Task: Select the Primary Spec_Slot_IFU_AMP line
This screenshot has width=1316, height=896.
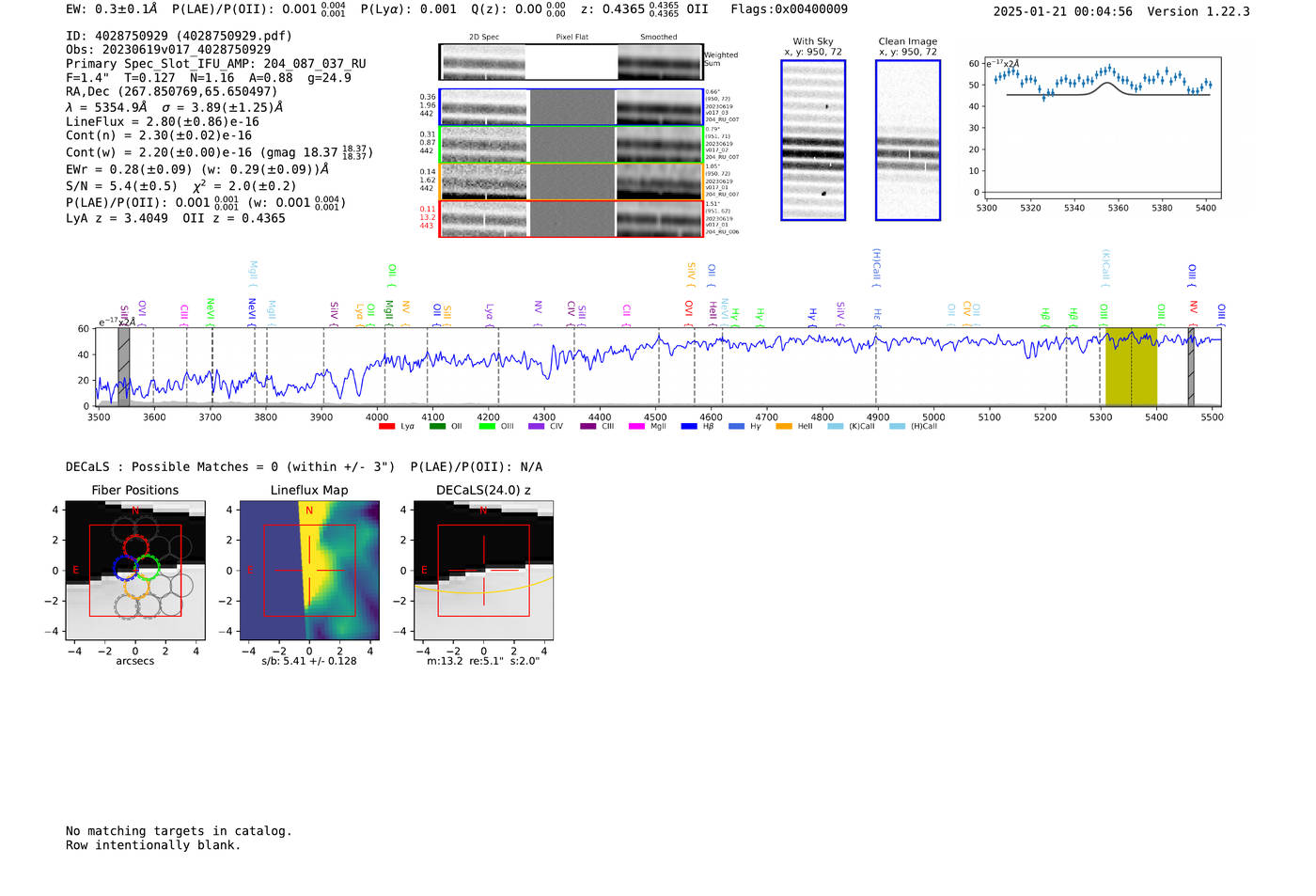Action: point(216,64)
